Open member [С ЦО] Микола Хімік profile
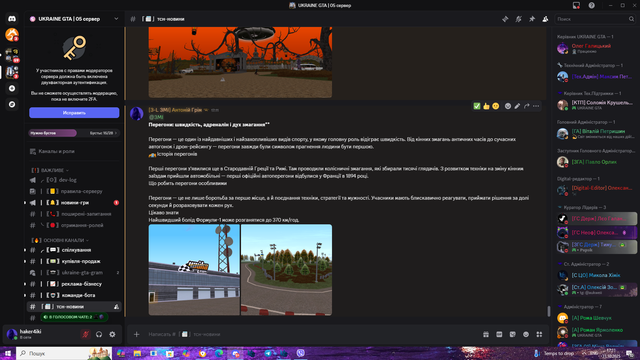 pyautogui.click(x=596, y=275)
